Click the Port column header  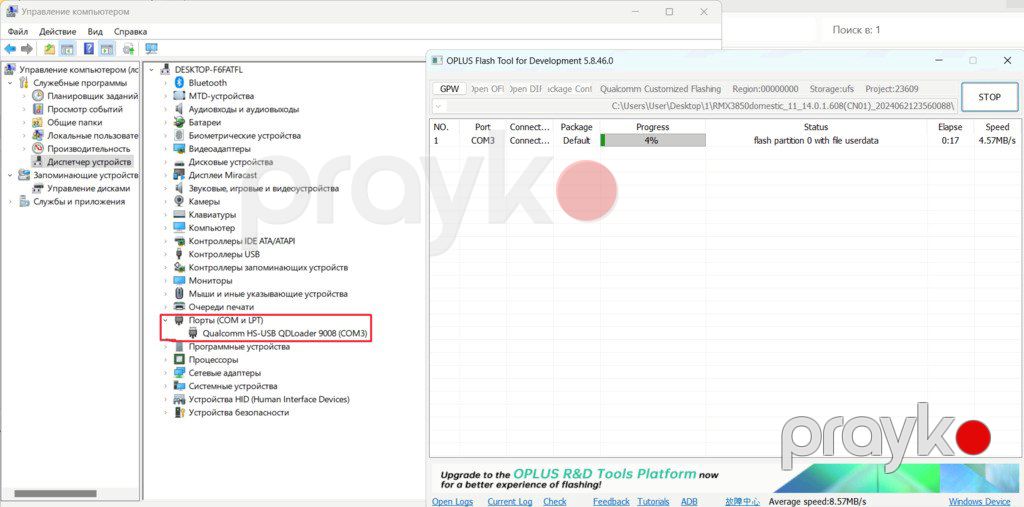pos(483,127)
